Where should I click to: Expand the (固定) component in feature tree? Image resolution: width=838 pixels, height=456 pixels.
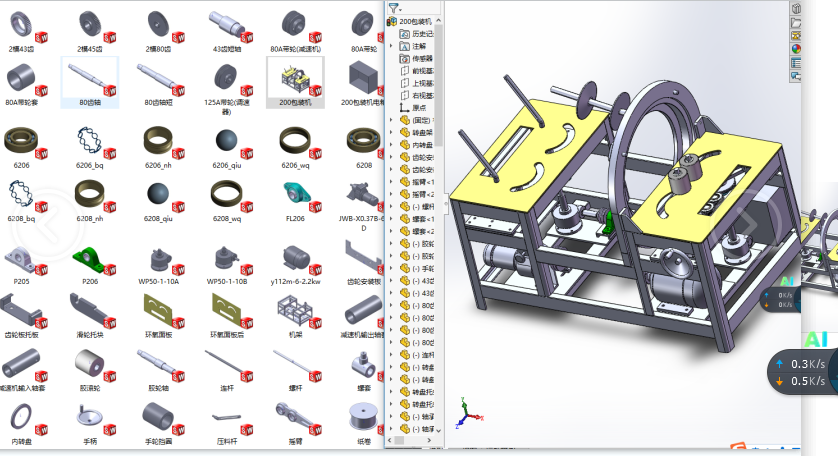(x=391, y=120)
